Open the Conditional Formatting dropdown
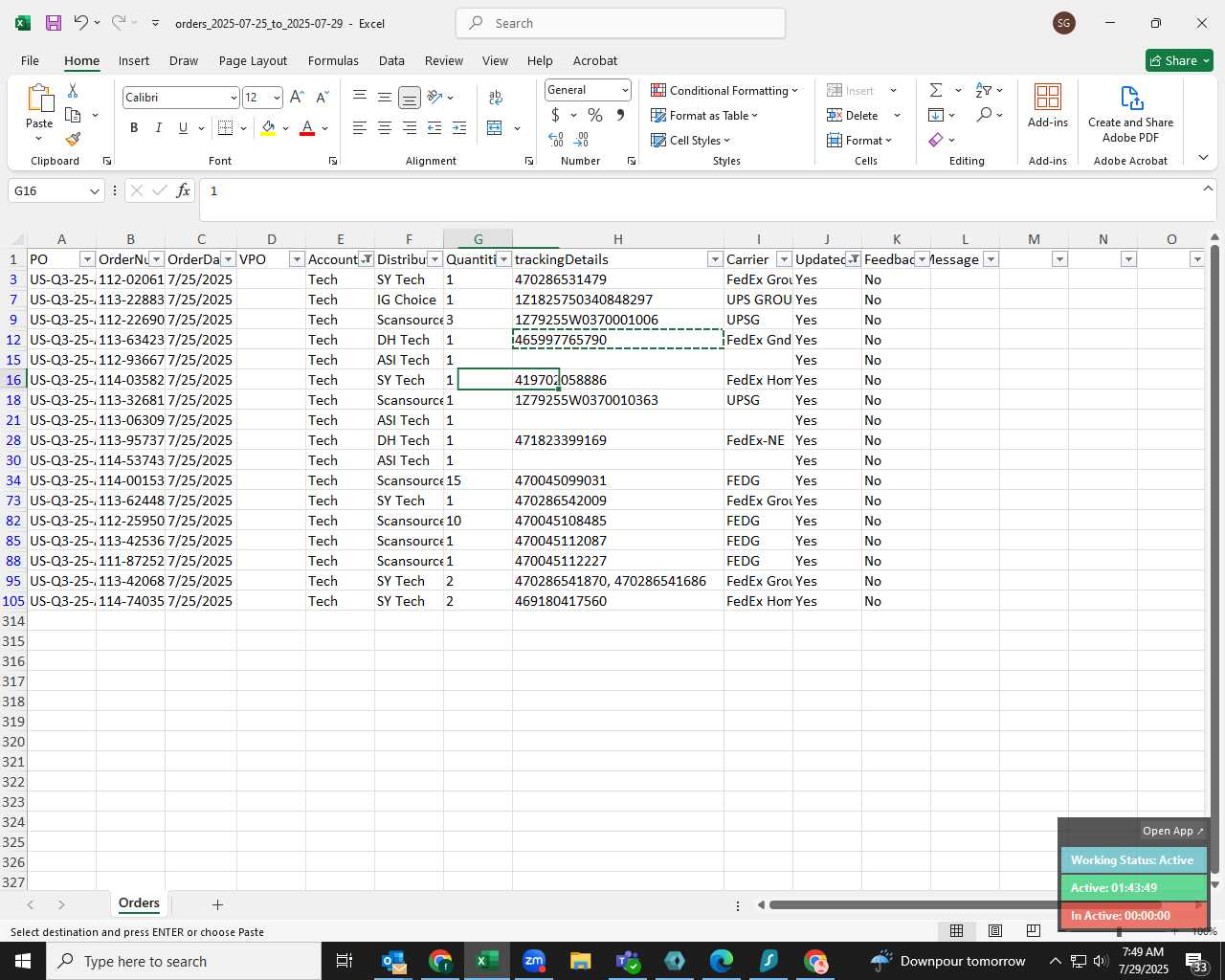This screenshot has height=980, width=1225. click(724, 90)
